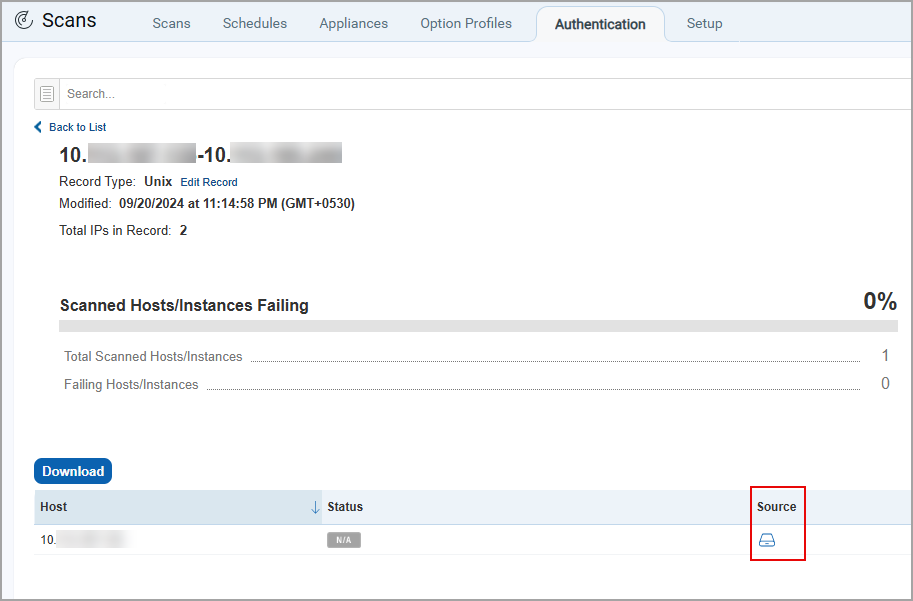This screenshot has height=601, width=913.
Task: Toggle sorting on the Host column header
Action: pos(53,507)
